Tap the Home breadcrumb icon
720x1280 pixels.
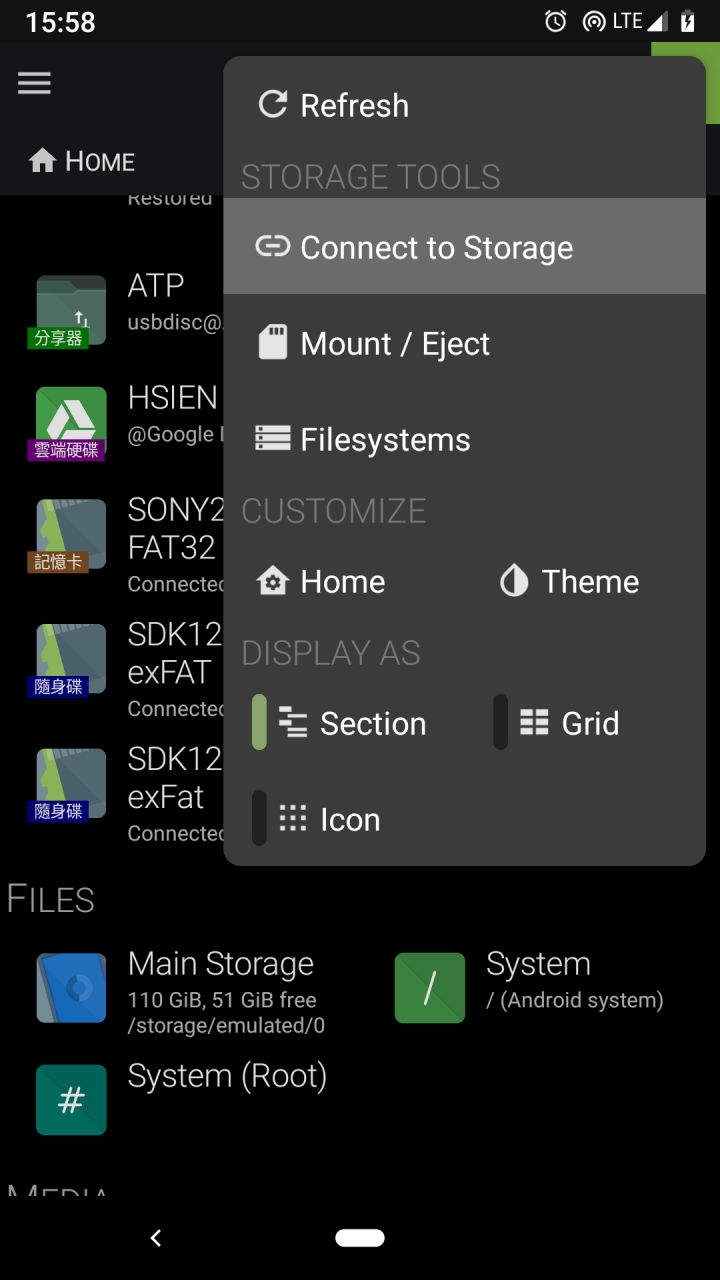[x=43, y=161]
